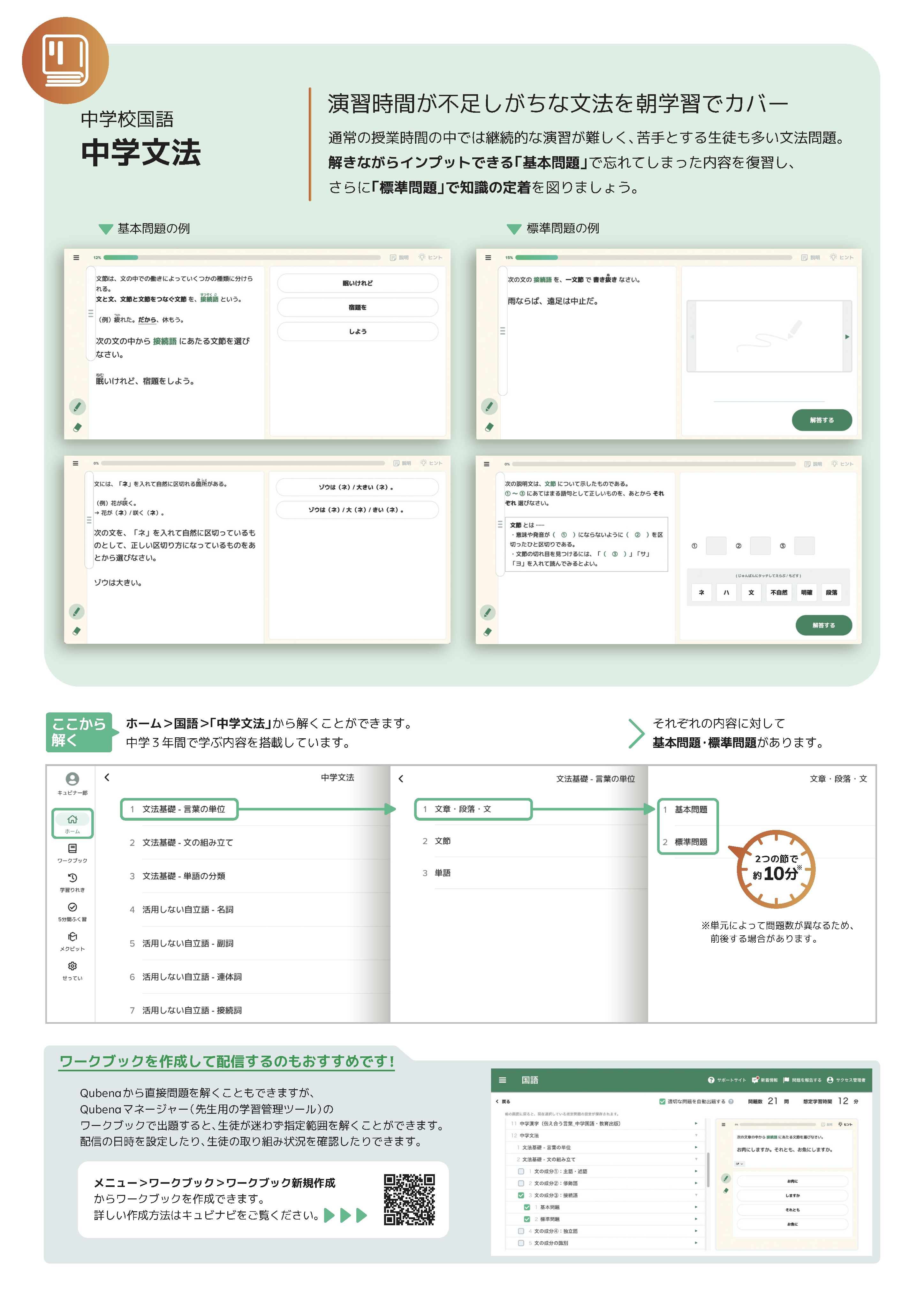Click the QR code for キュビナビ

(409, 1199)
